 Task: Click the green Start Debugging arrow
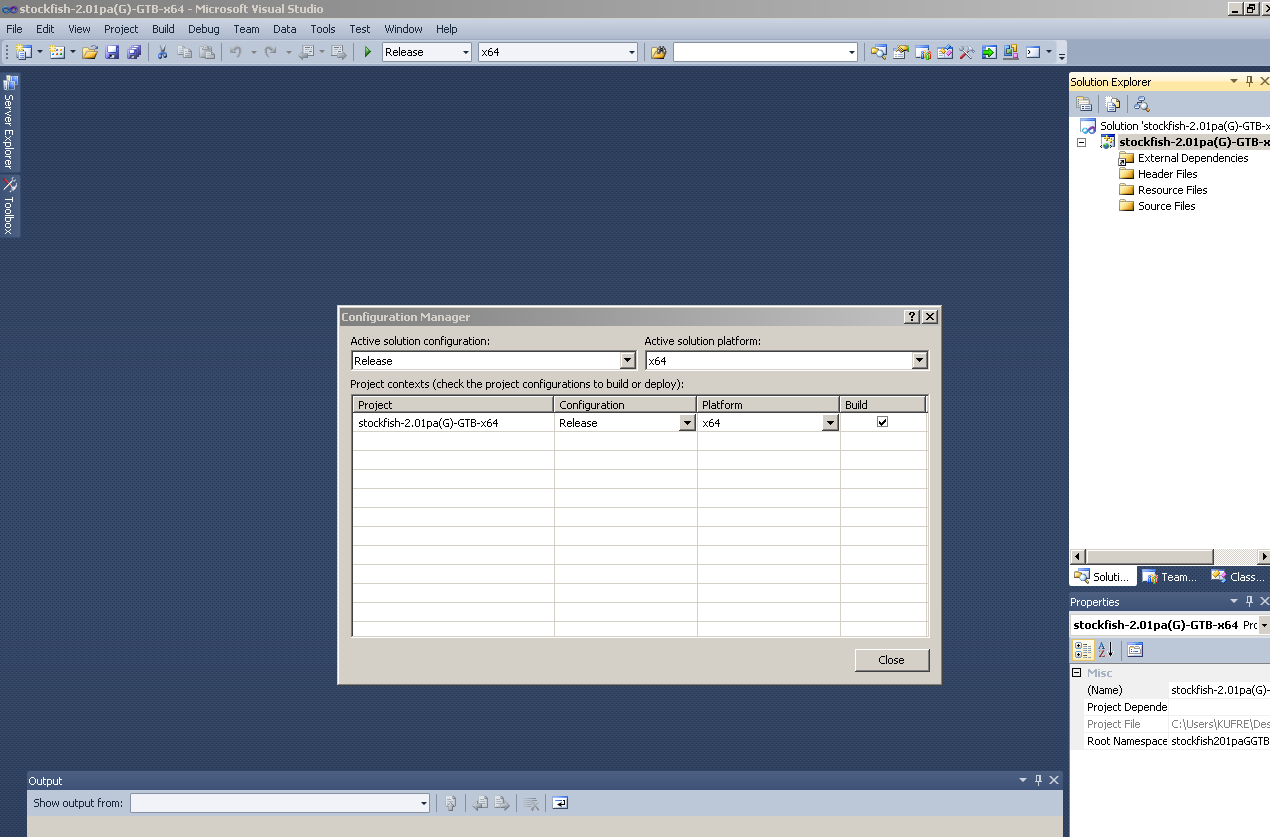click(368, 52)
